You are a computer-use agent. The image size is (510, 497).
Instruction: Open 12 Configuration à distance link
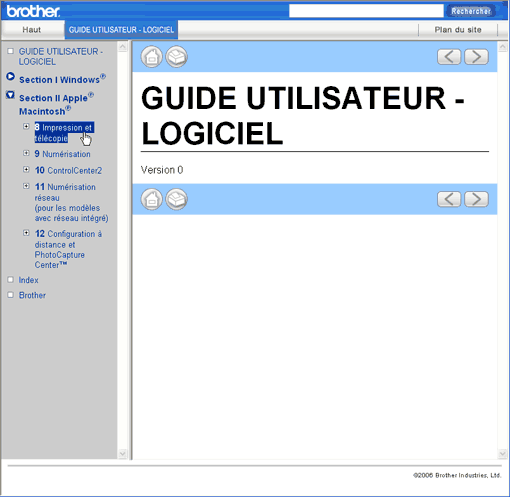68,249
